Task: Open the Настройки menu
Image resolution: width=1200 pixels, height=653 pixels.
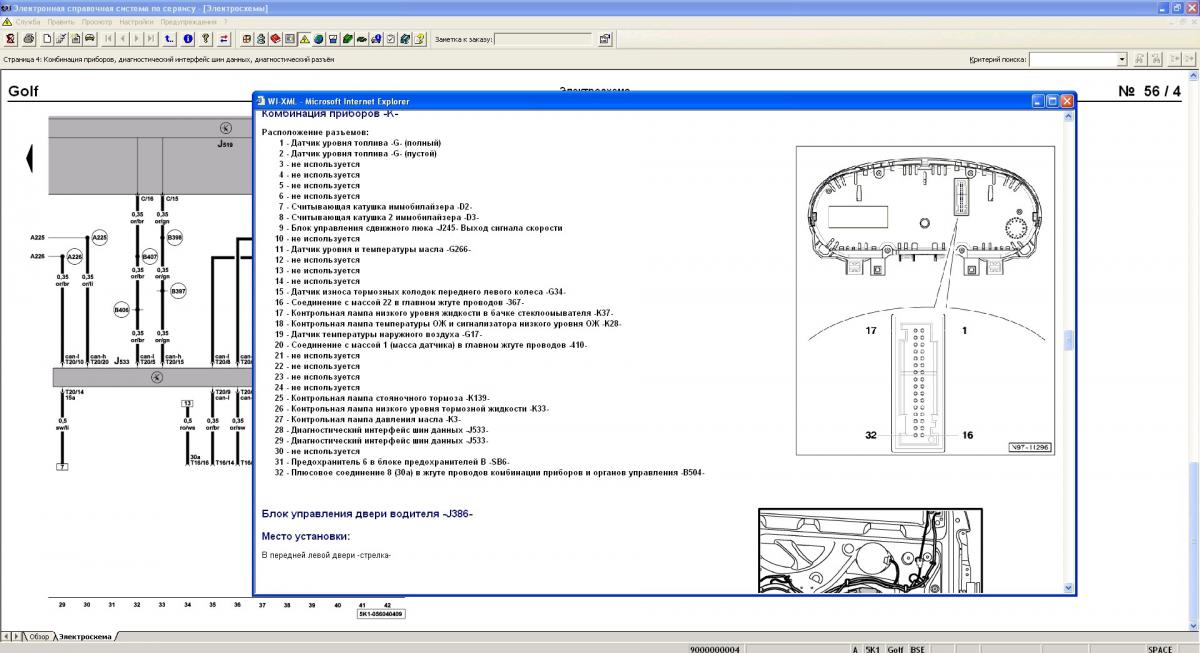Action: pyautogui.click(x=136, y=21)
